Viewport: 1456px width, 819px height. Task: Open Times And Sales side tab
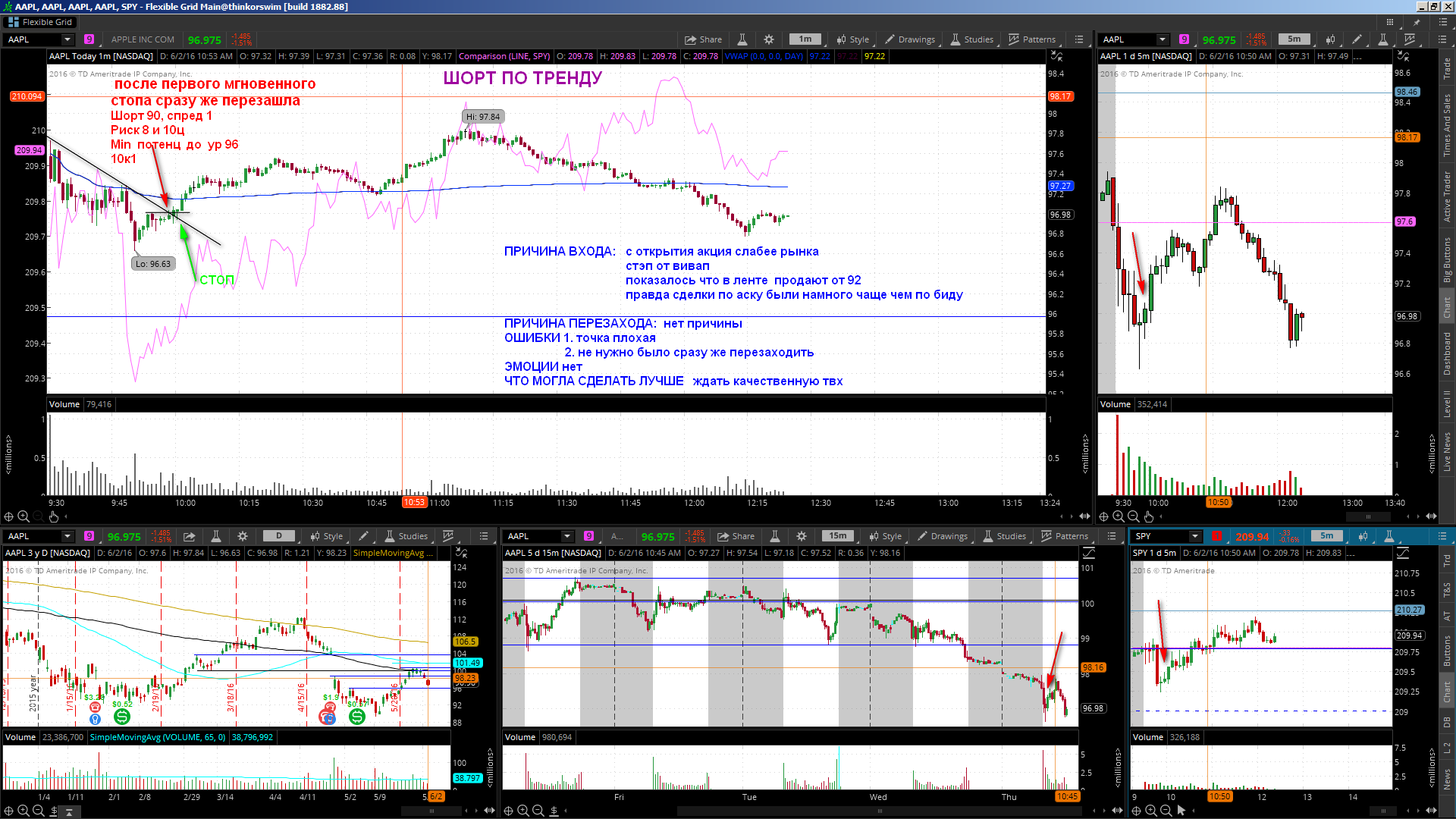1447,125
